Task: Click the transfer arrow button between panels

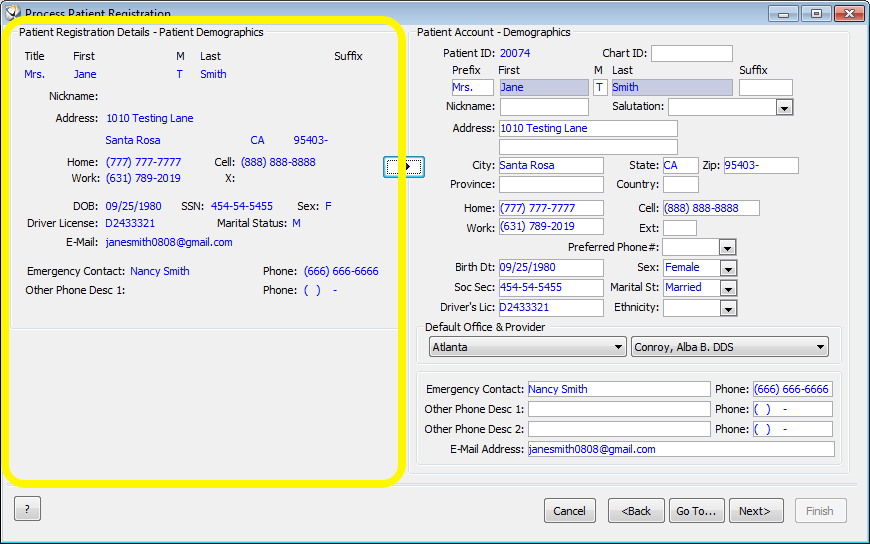Action: tap(404, 167)
